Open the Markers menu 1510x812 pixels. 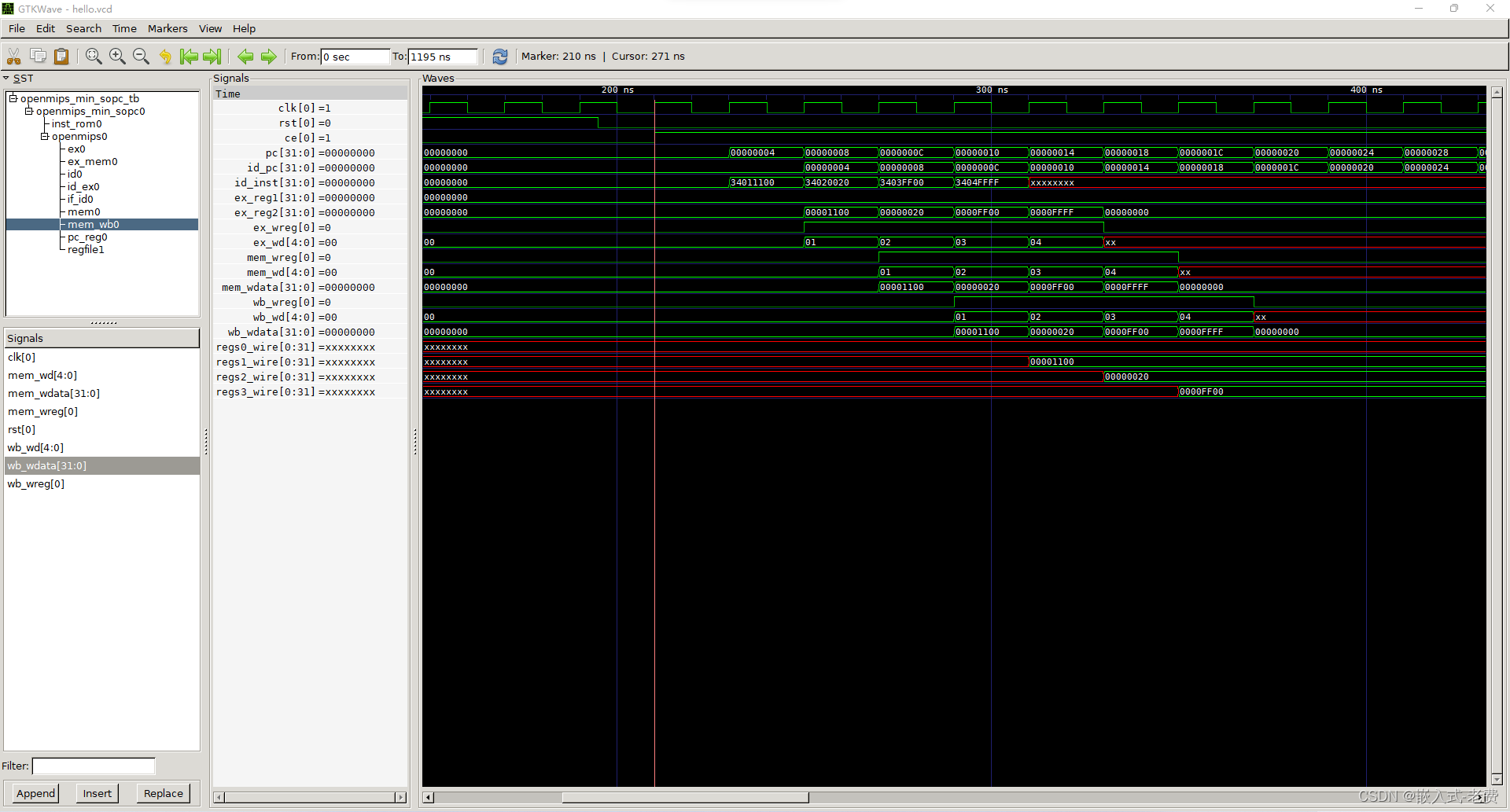coord(168,28)
